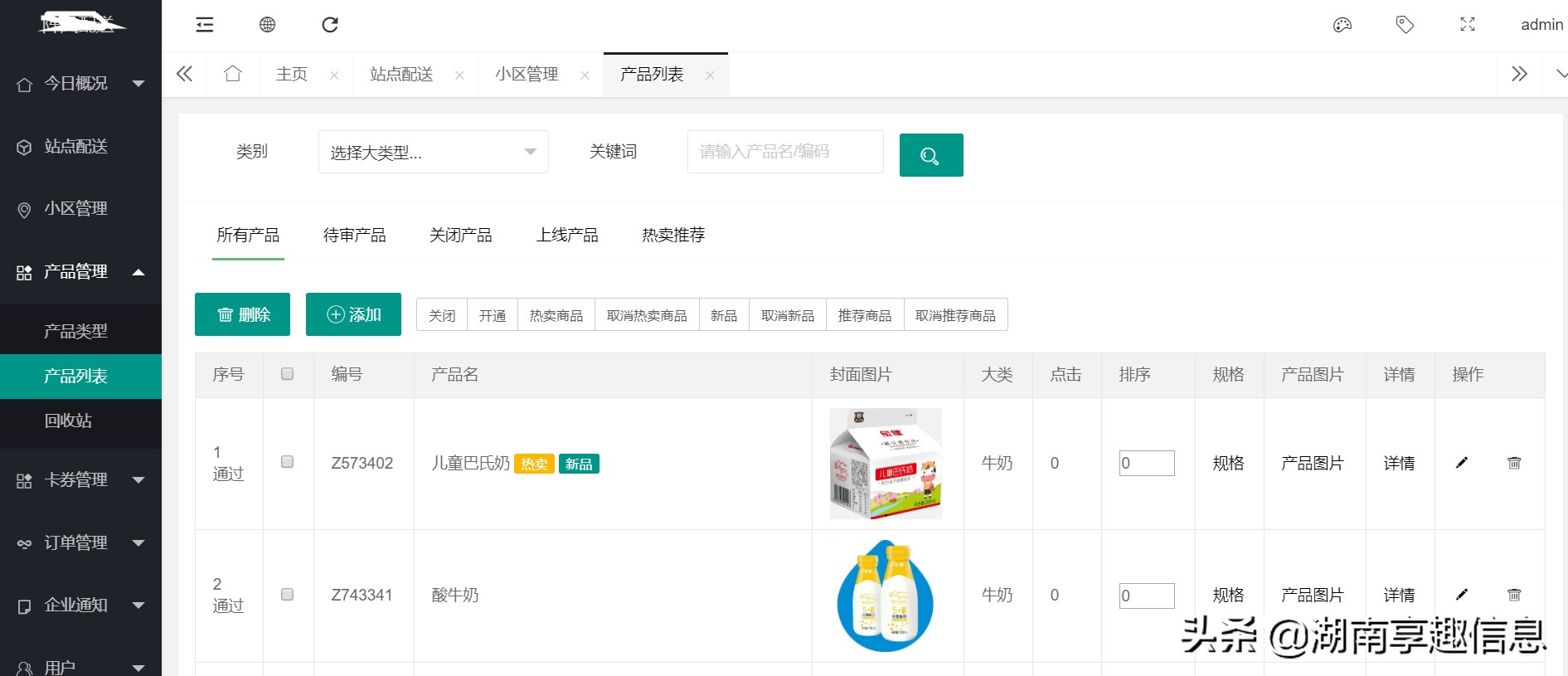
Task: Click the 取消热卖商品 button
Action: (647, 315)
